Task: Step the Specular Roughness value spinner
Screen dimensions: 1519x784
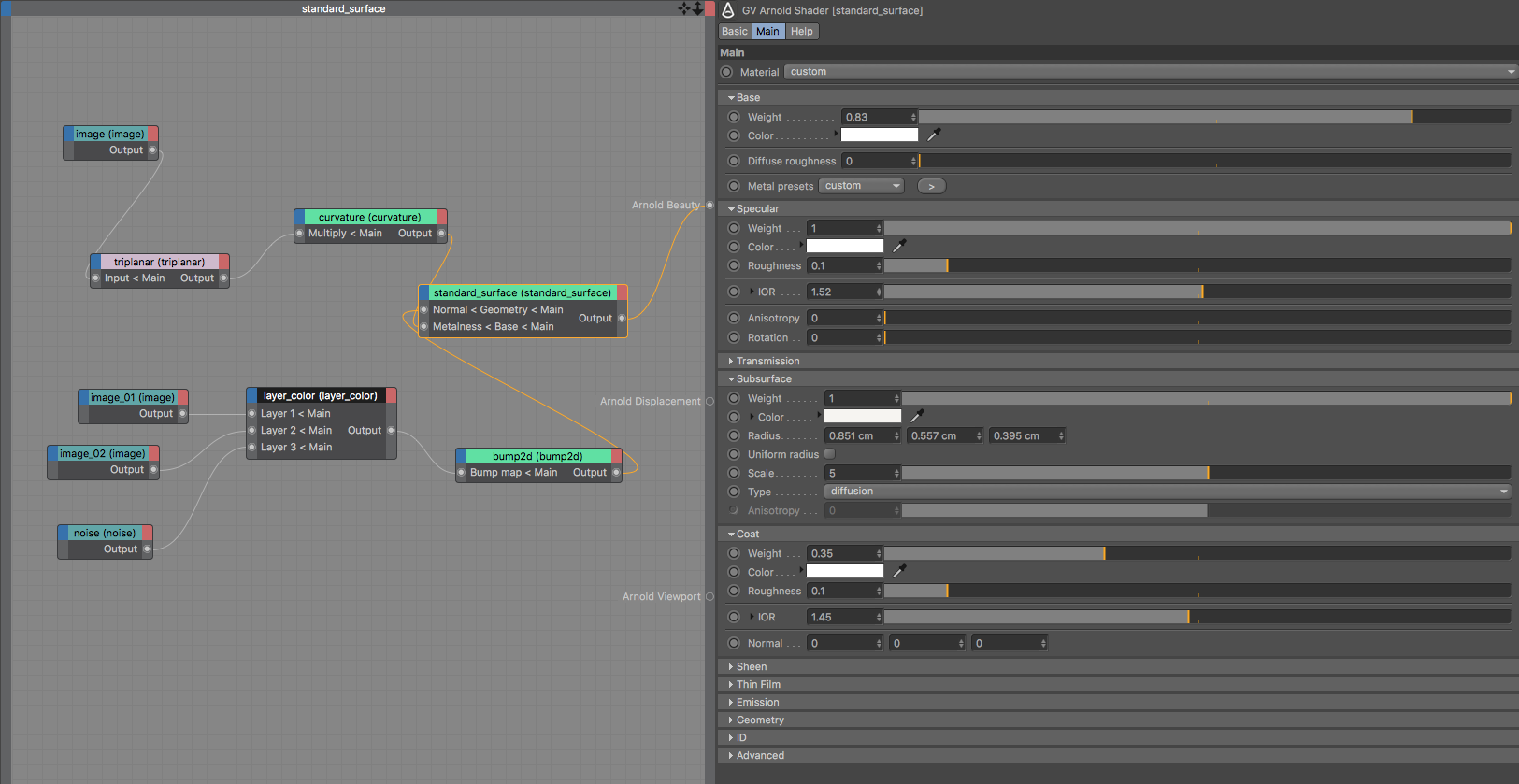Action: [879, 265]
